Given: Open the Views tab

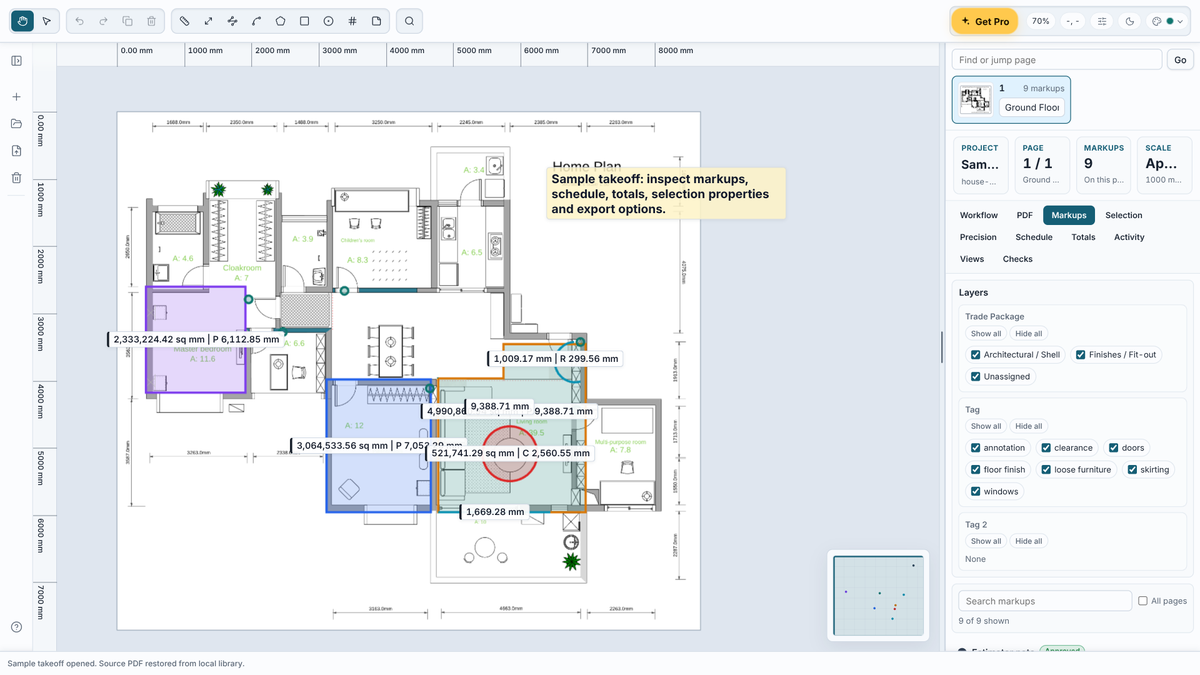Looking at the screenshot, I should click(x=972, y=259).
